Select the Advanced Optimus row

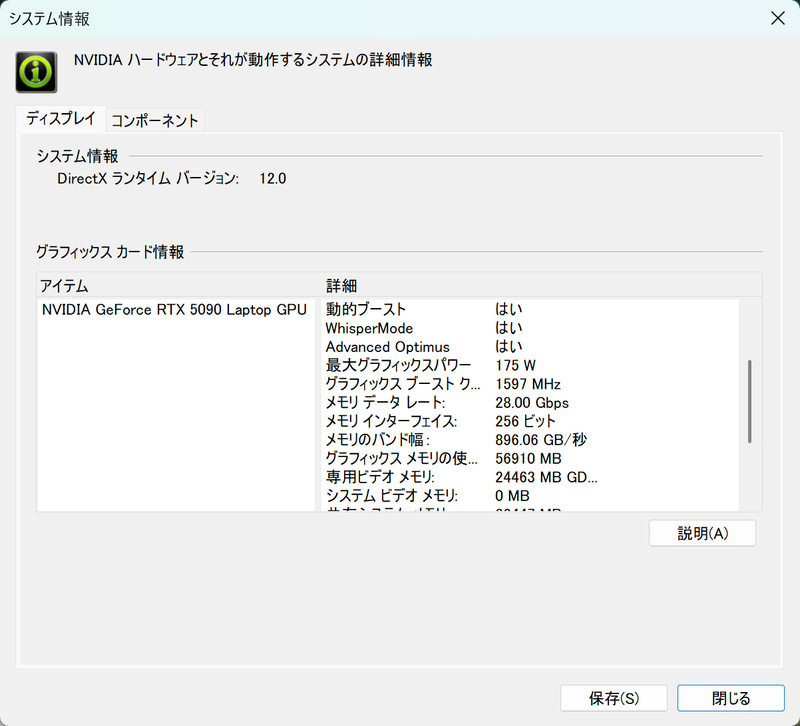coord(531,347)
